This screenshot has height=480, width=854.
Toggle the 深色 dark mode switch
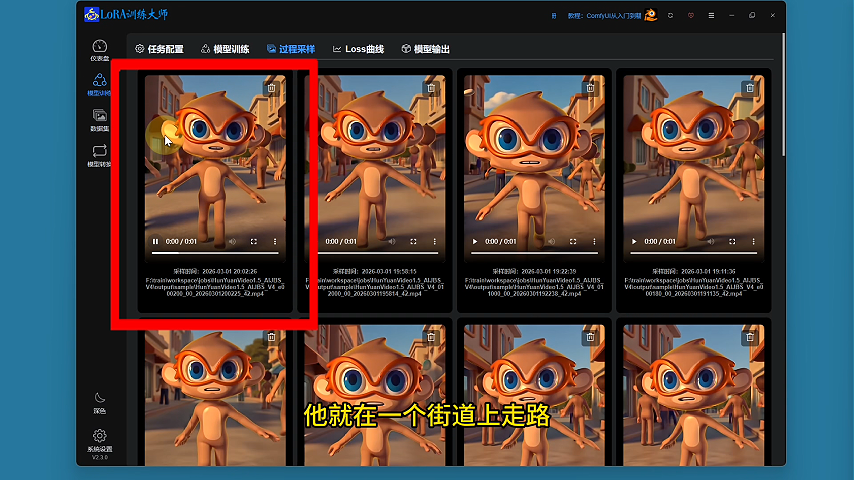(100, 403)
